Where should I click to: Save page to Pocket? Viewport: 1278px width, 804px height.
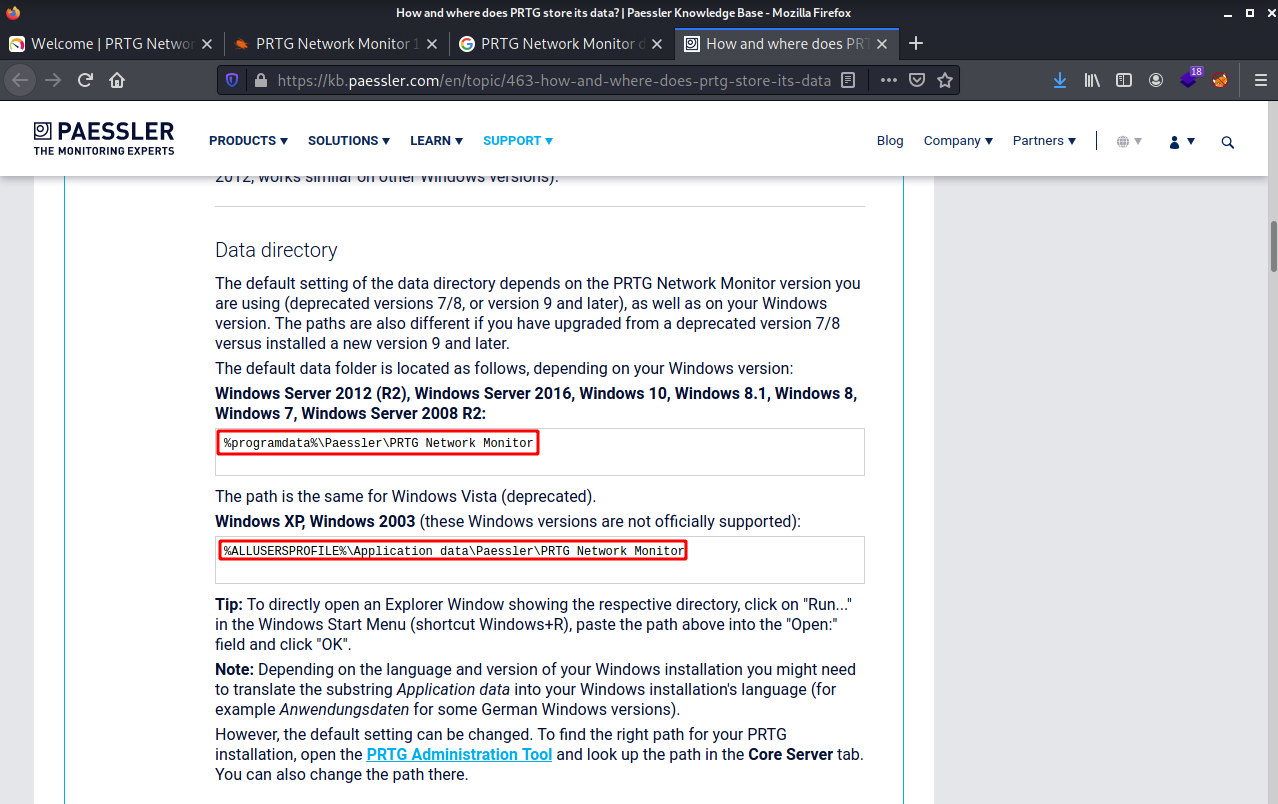tap(916, 80)
